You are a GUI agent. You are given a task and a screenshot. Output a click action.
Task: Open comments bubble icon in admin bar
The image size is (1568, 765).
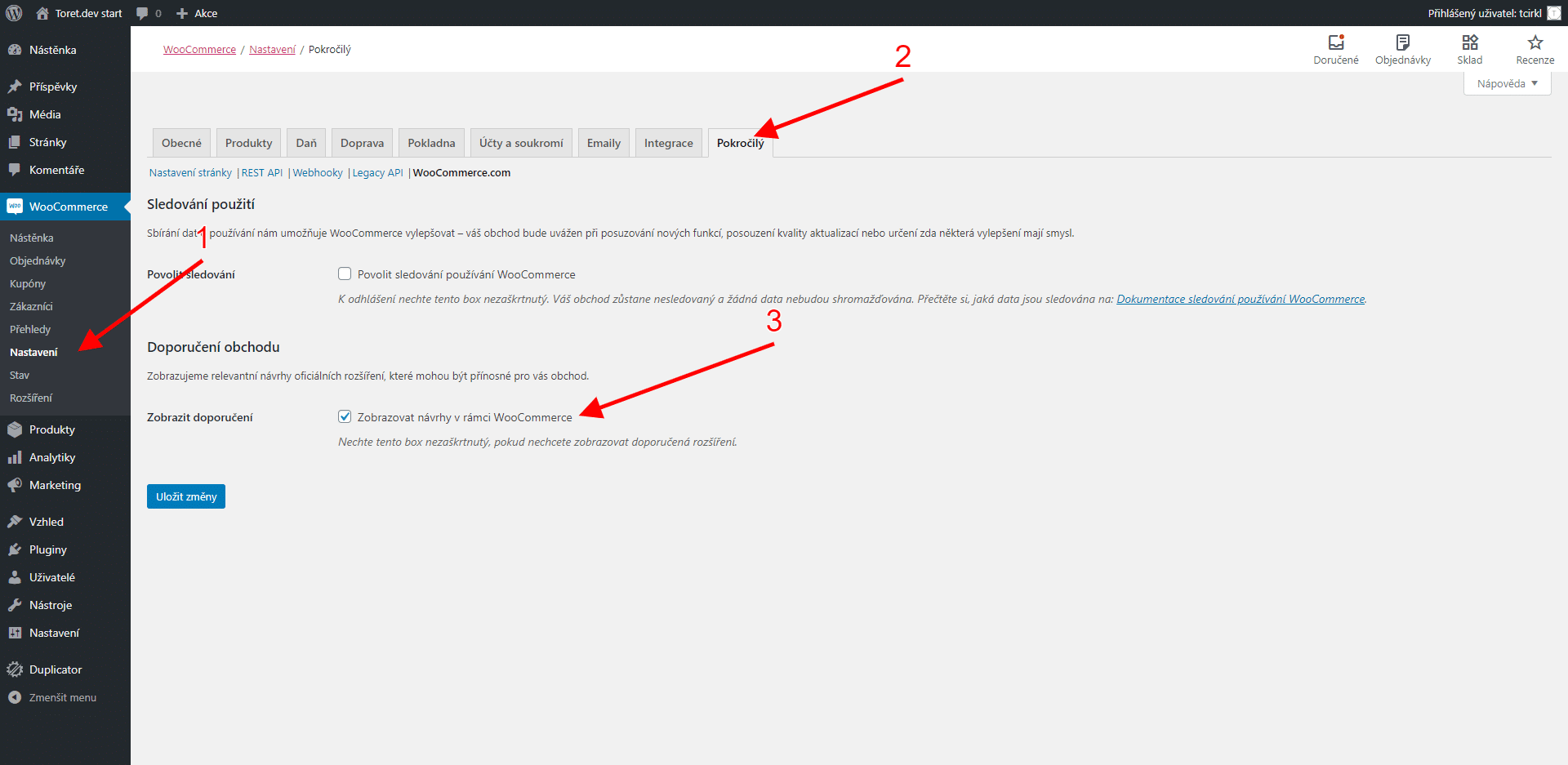[x=142, y=13]
